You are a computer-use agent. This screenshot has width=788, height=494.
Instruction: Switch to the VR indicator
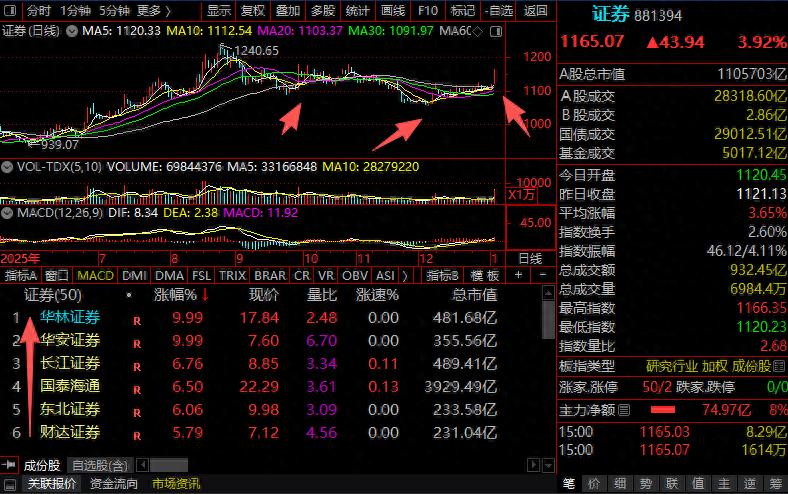pos(326,275)
